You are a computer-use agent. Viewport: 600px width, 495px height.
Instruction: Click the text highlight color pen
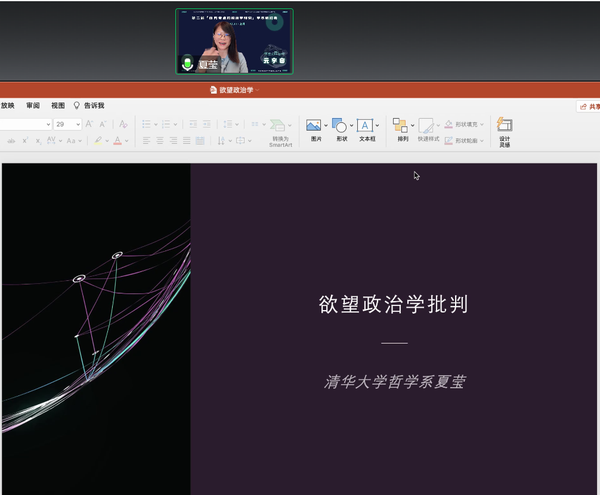(98, 141)
